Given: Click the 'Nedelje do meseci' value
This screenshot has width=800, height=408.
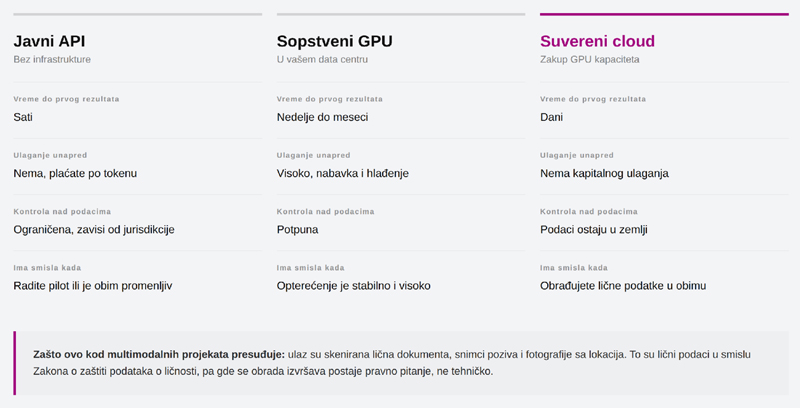Looking at the screenshot, I should coord(322,117).
